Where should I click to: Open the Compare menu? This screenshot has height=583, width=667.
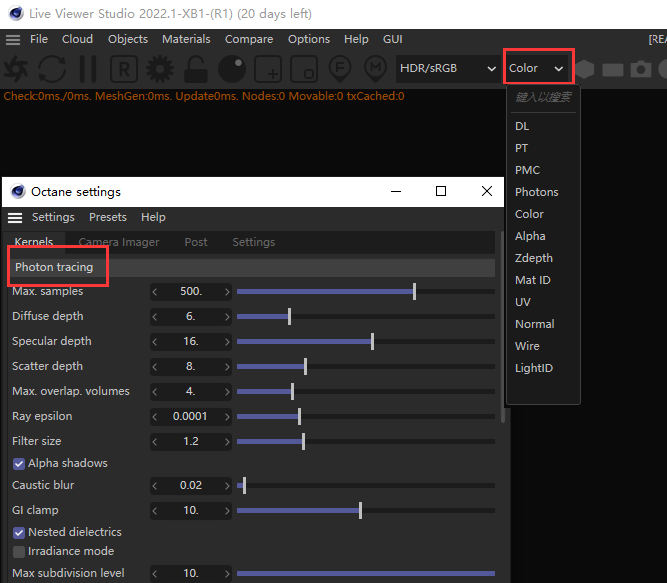(x=249, y=39)
